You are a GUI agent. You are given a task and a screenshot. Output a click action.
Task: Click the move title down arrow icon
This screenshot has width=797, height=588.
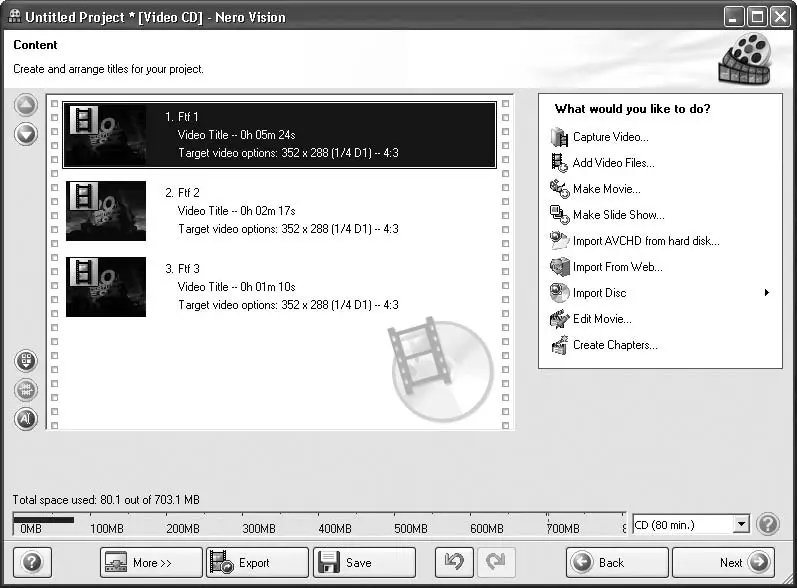tap(26, 135)
